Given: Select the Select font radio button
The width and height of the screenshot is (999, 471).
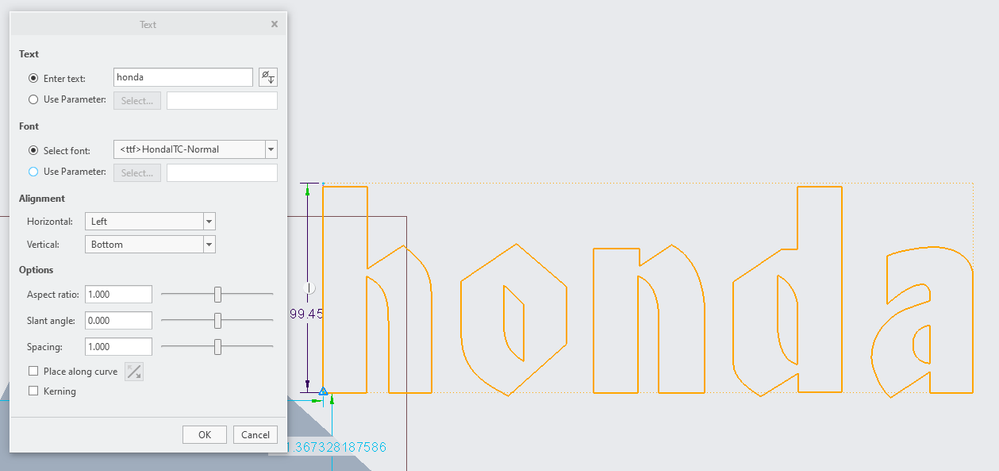Looking at the screenshot, I should (x=33, y=150).
